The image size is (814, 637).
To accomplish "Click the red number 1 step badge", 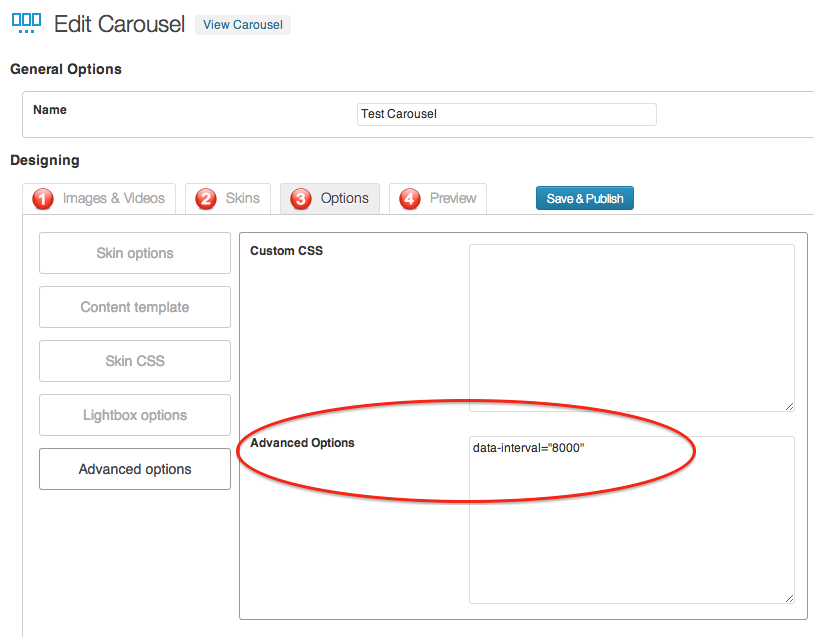I will (x=43, y=199).
